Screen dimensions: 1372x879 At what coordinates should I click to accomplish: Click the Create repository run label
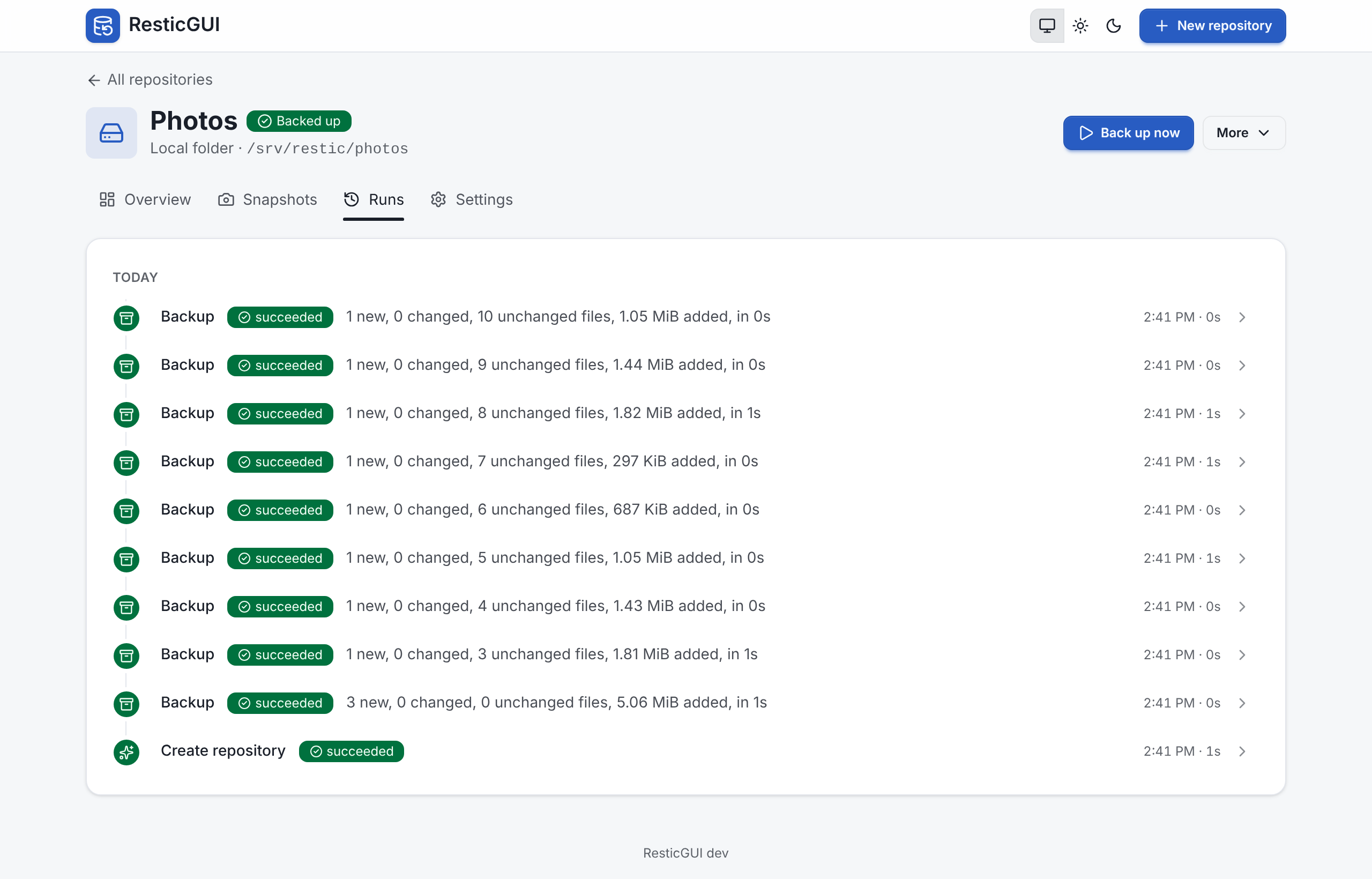[222, 750]
